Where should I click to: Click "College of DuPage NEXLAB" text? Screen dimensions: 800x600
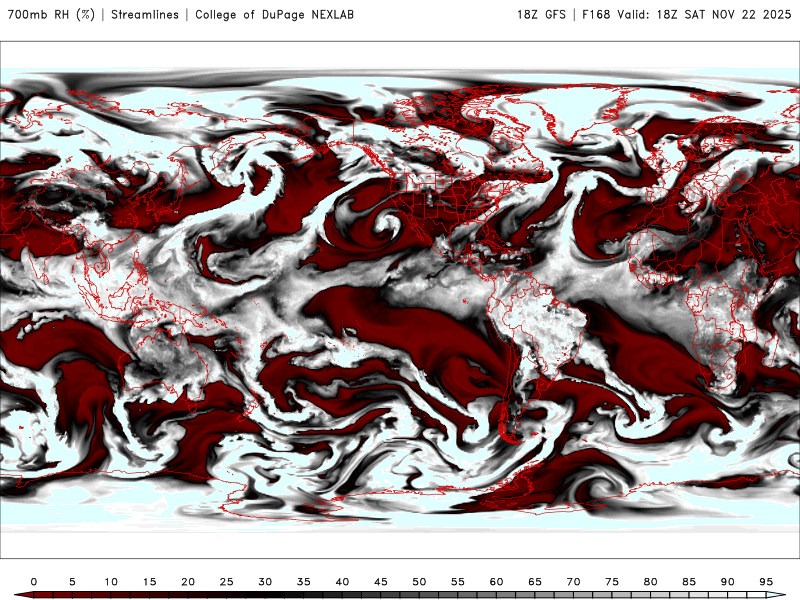coord(274,15)
